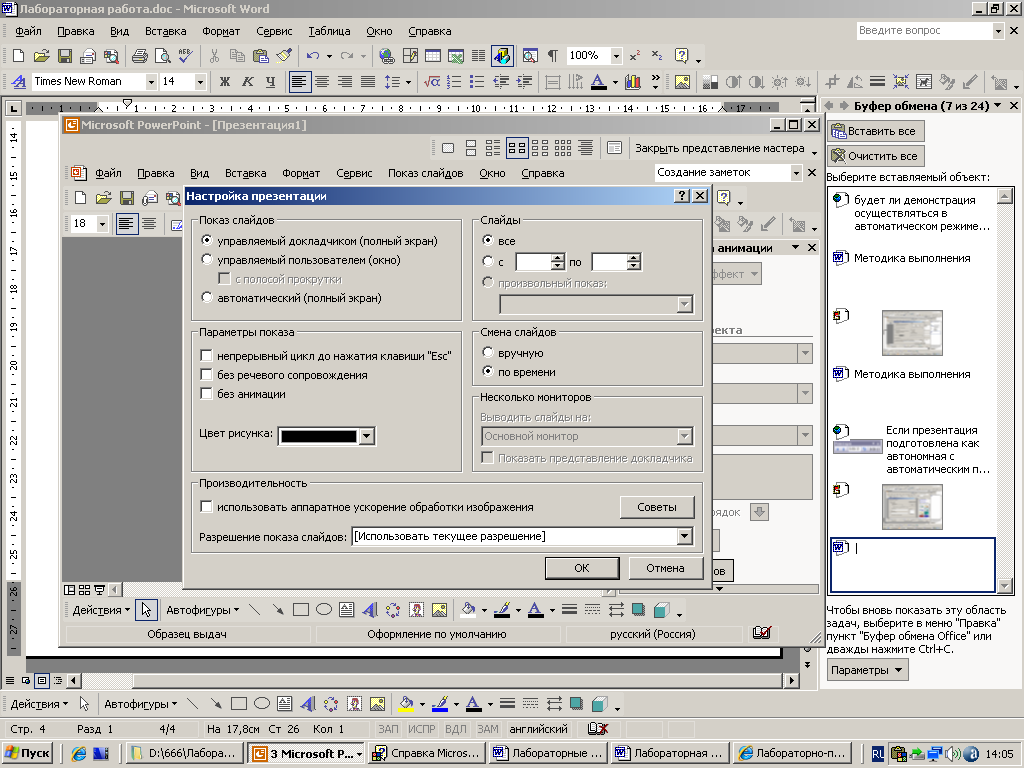
Task: Click Insert Table icon in Word toolbar
Action: 432,56
